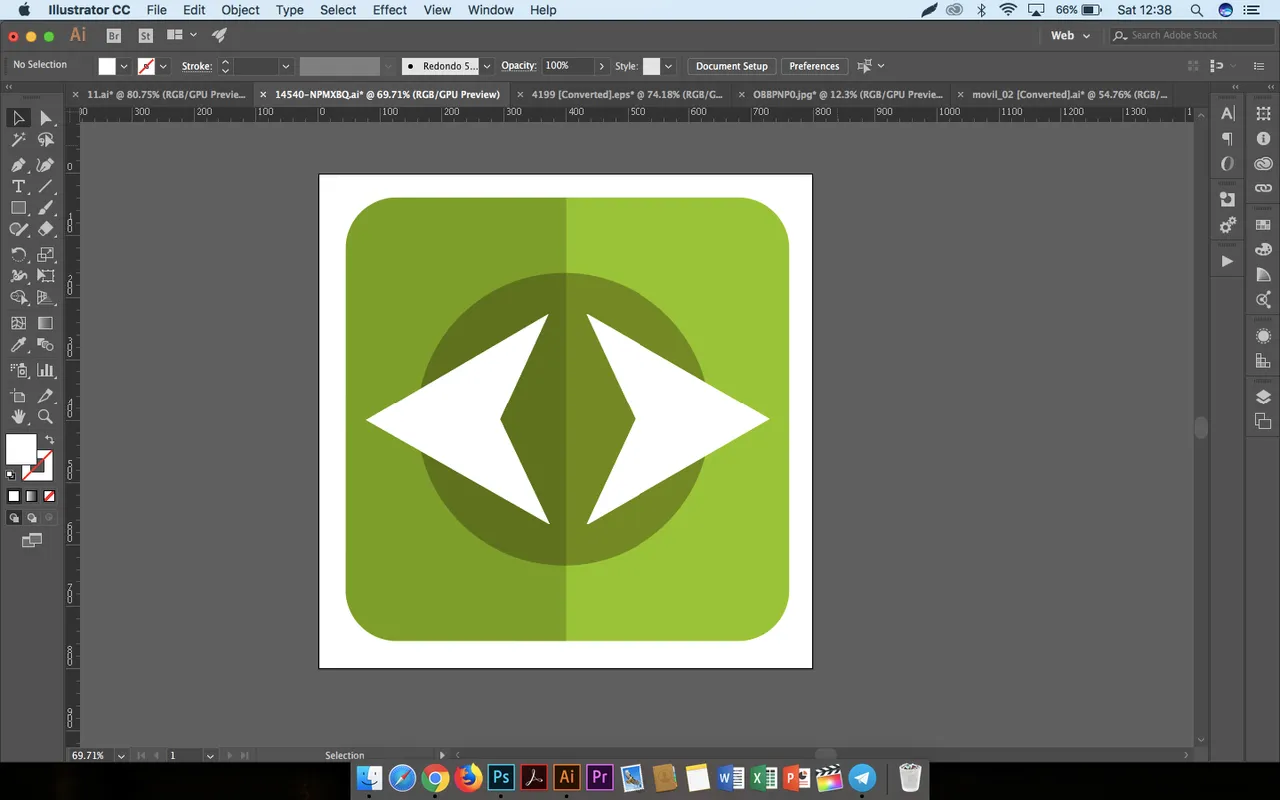Select the Direct Selection tool
This screenshot has width=1280, height=800.
click(x=46, y=118)
